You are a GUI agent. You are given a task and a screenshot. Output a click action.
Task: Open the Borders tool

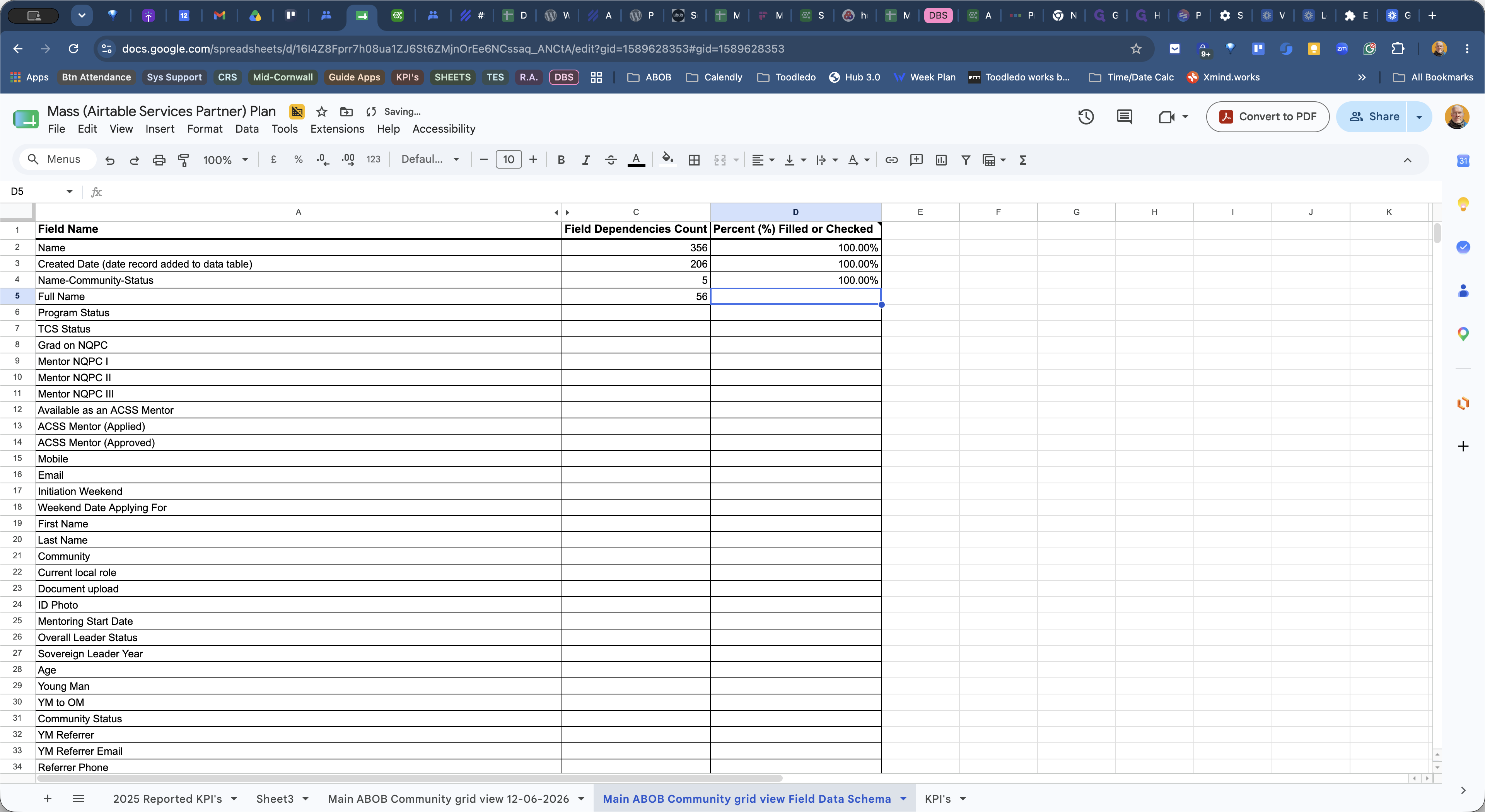pos(694,160)
